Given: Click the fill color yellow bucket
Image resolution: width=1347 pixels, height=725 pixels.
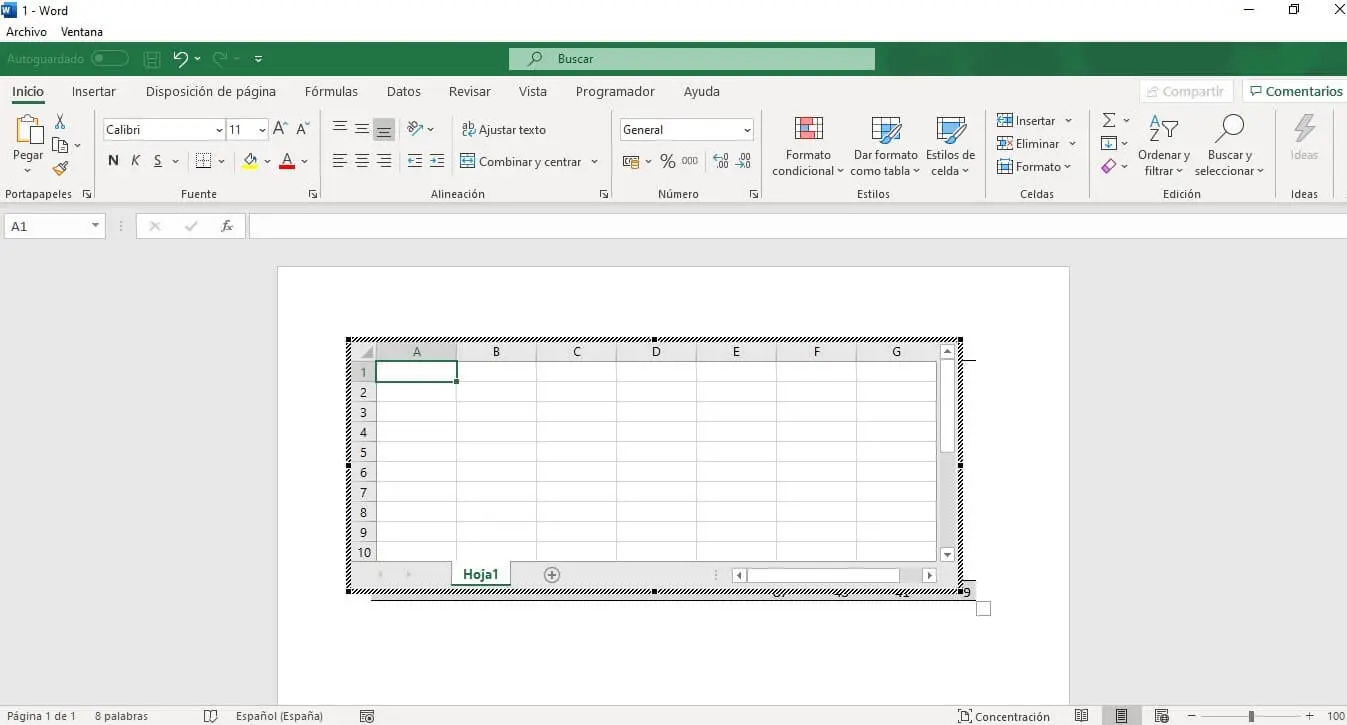Looking at the screenshot, I should [250, 161].
